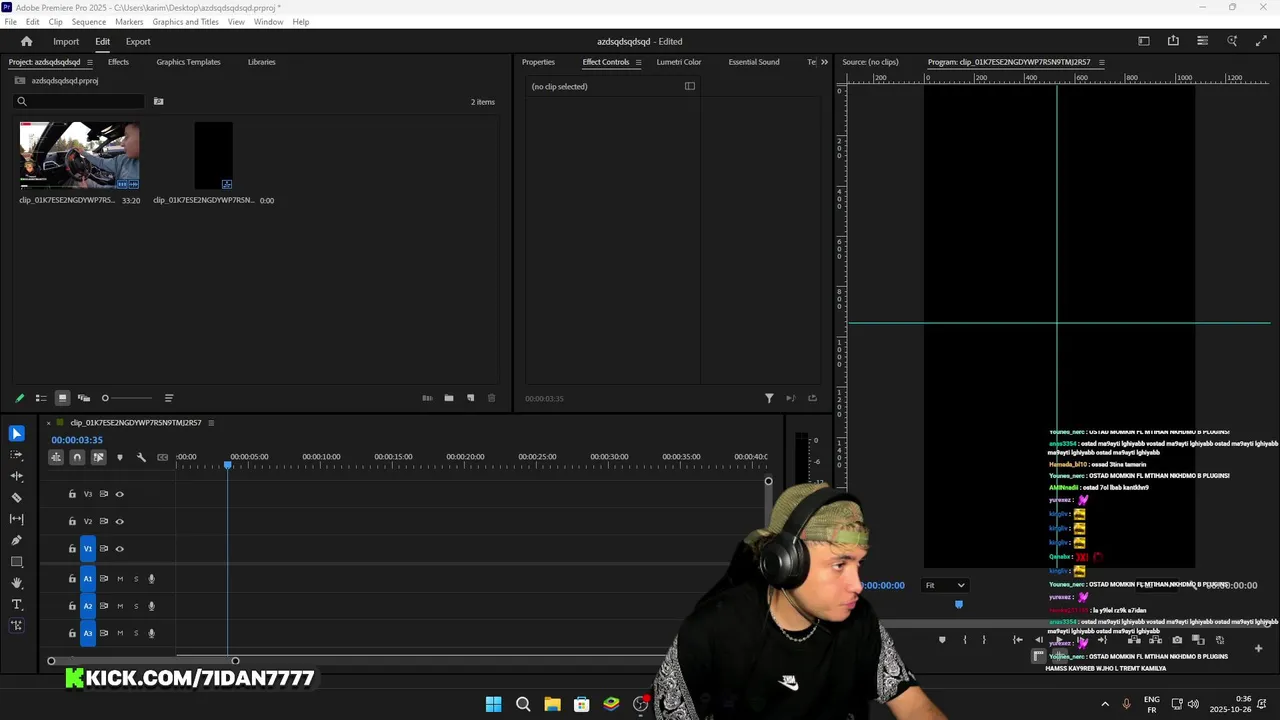
Task: Toggle V3 track output eye
Action: click(x=119, y=494)
